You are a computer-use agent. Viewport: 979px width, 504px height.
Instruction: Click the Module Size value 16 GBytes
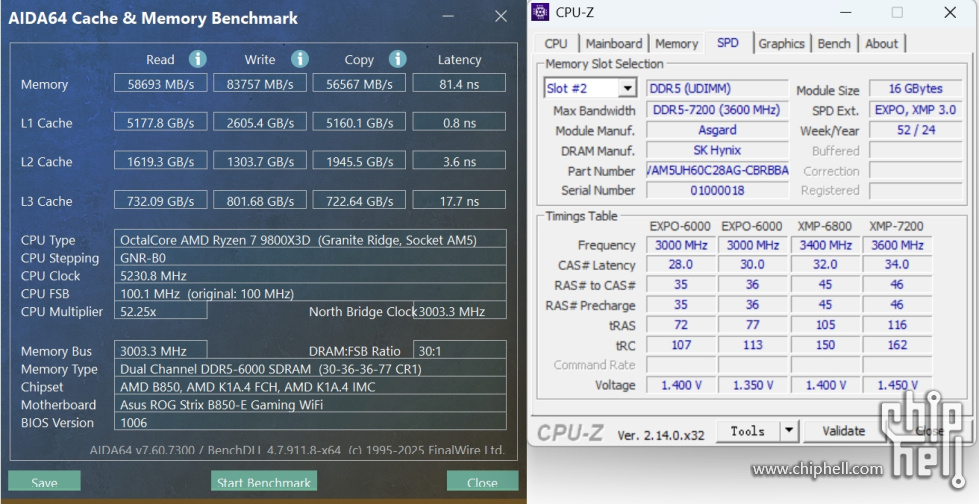pyautogui.click(x=915, y=88)
